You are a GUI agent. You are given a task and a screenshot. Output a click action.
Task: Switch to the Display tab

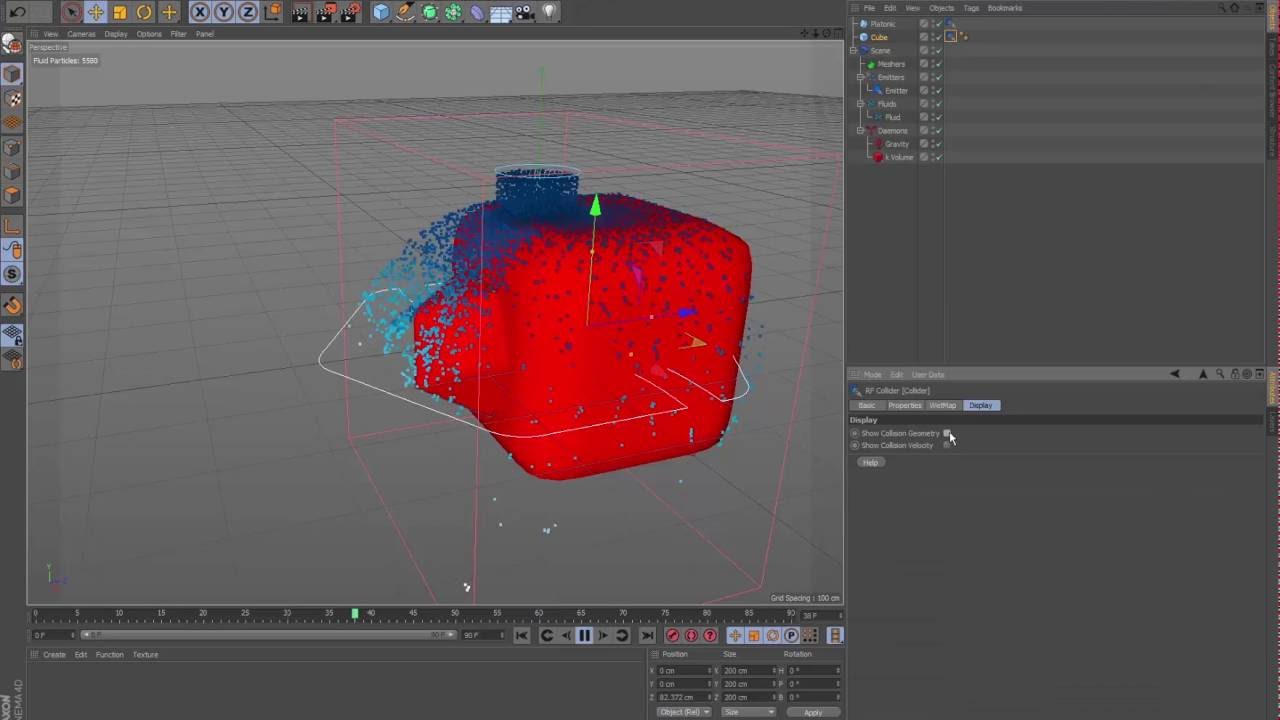(981, 405)
